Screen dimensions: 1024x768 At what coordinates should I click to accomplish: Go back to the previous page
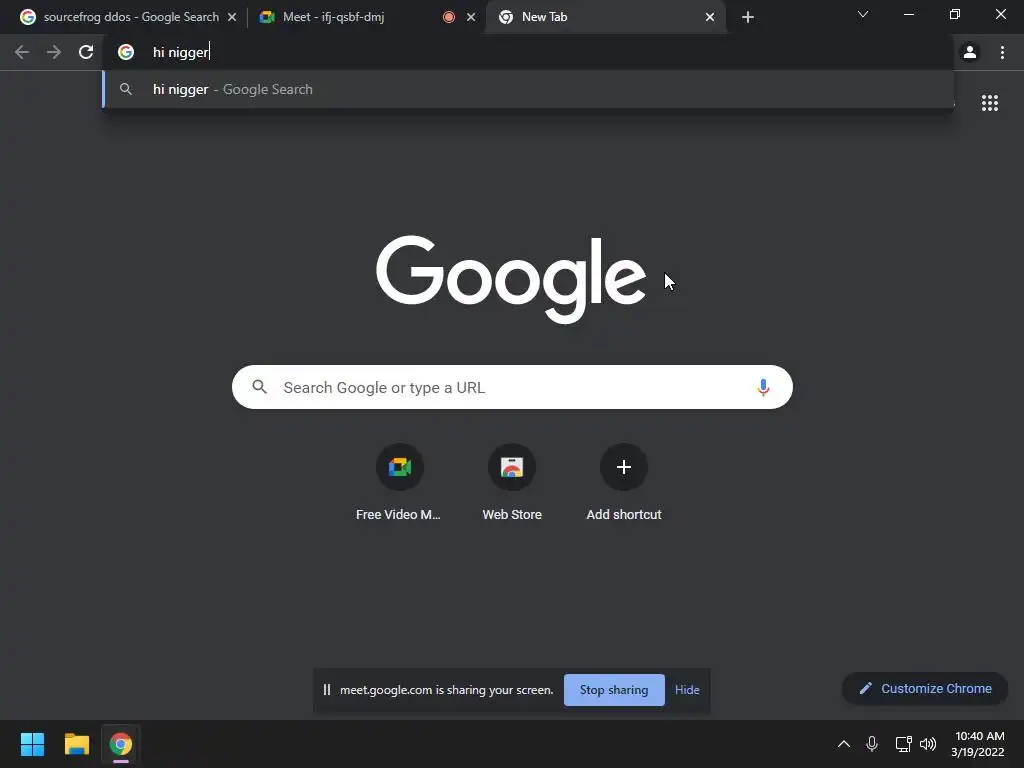(x=22, y=52)
